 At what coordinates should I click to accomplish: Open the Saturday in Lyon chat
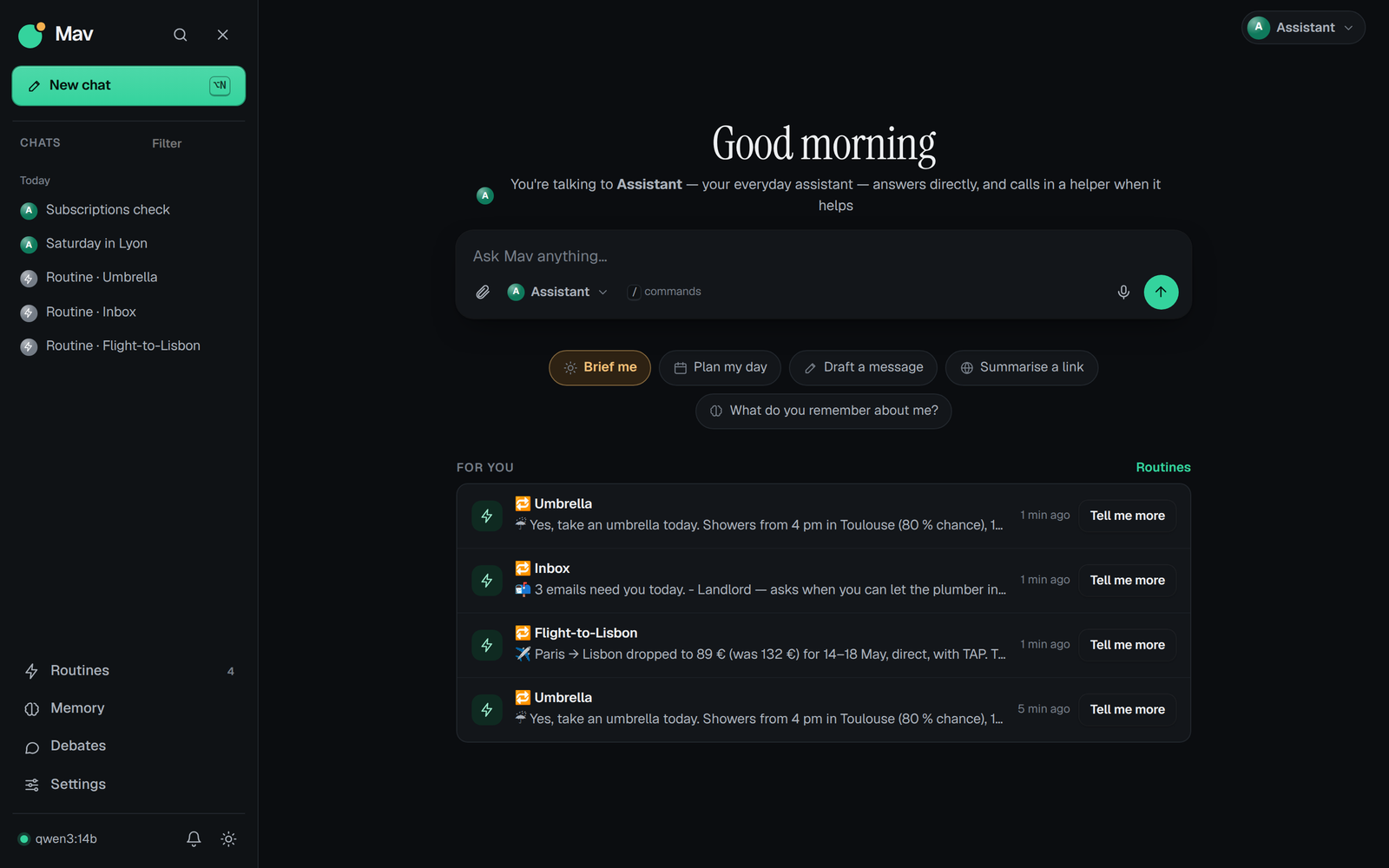128,244
